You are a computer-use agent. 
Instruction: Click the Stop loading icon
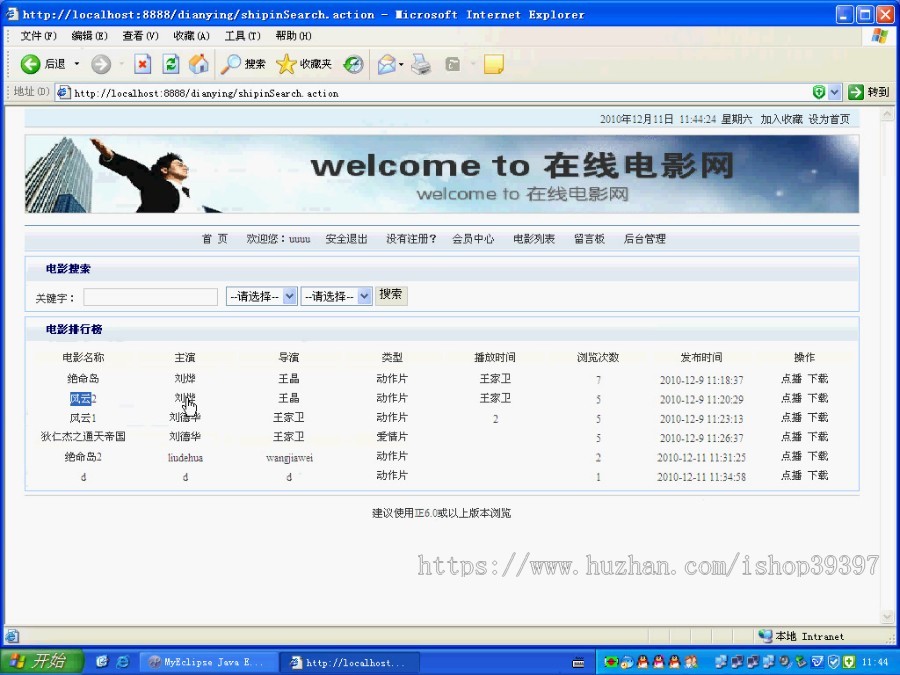(x=142, y=64)
